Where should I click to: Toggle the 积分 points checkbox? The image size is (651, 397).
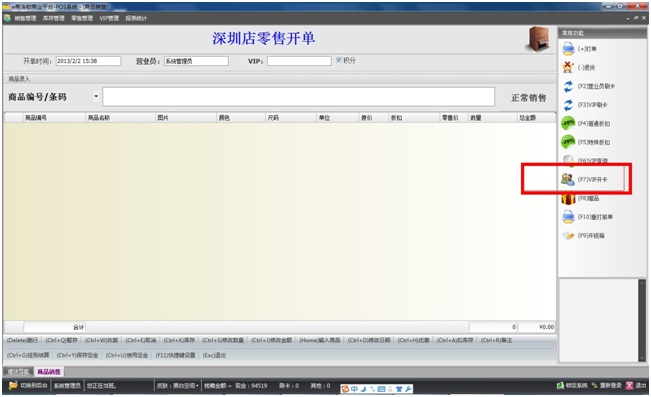tap(339, 60)
